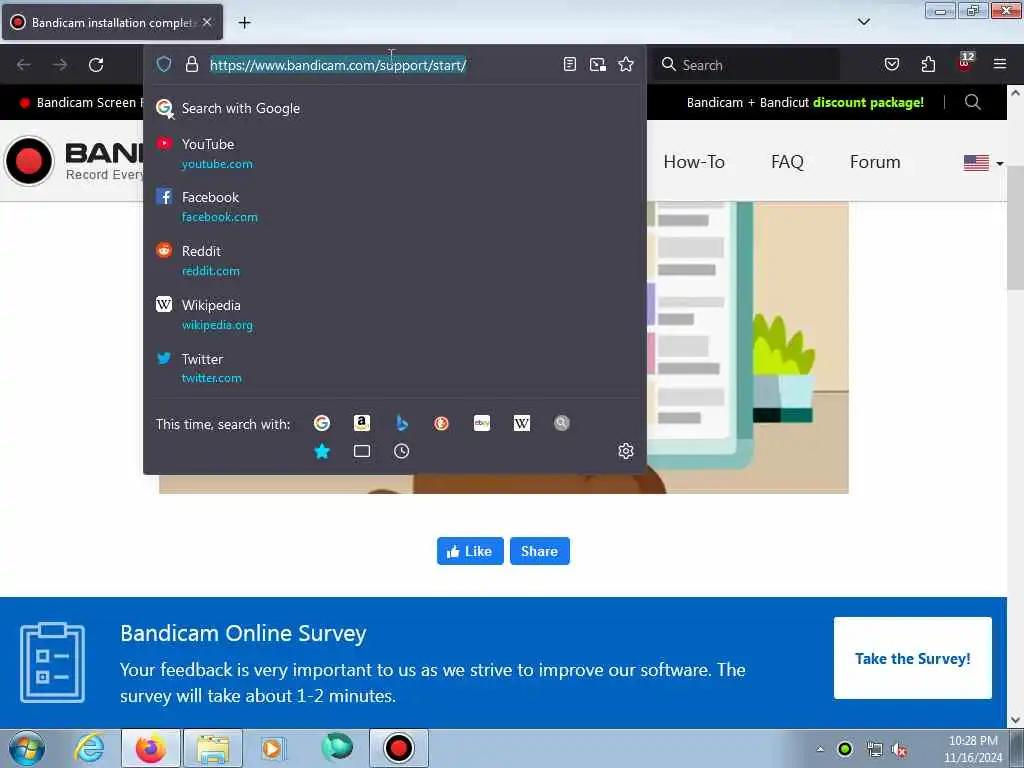Viewport: 1024px width, 768px height.
Task: Search this time with Bing icon
Action: 402,423
